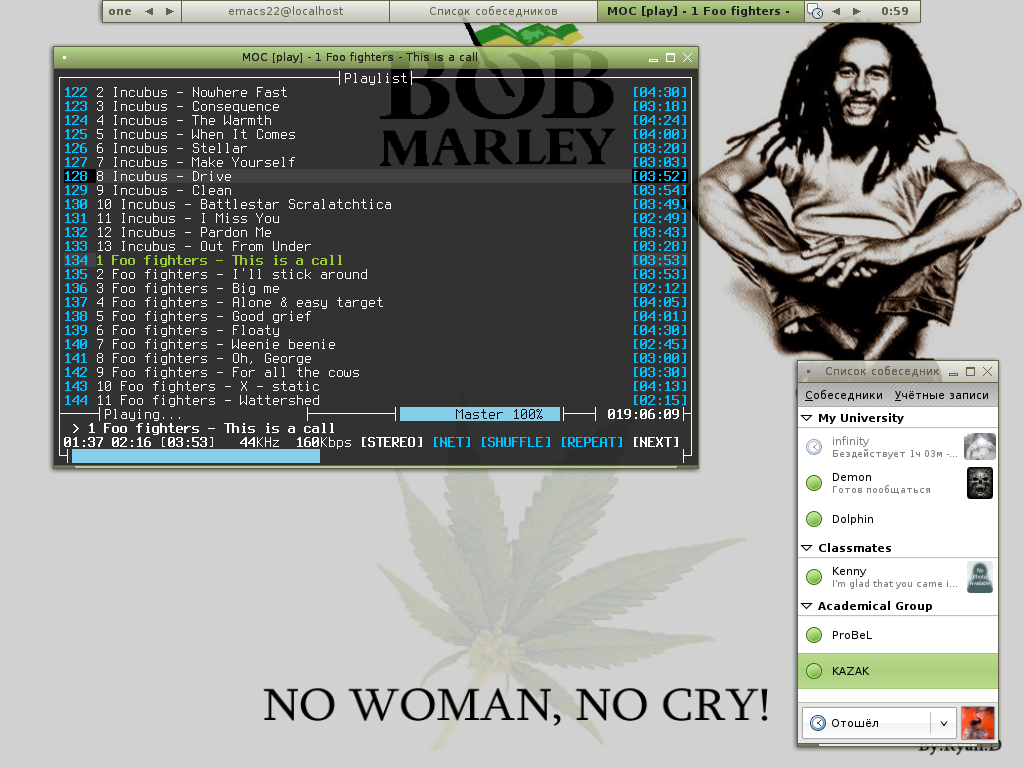
Task: Toggle the REPEAT indicator in MOC
Action: 592,442
